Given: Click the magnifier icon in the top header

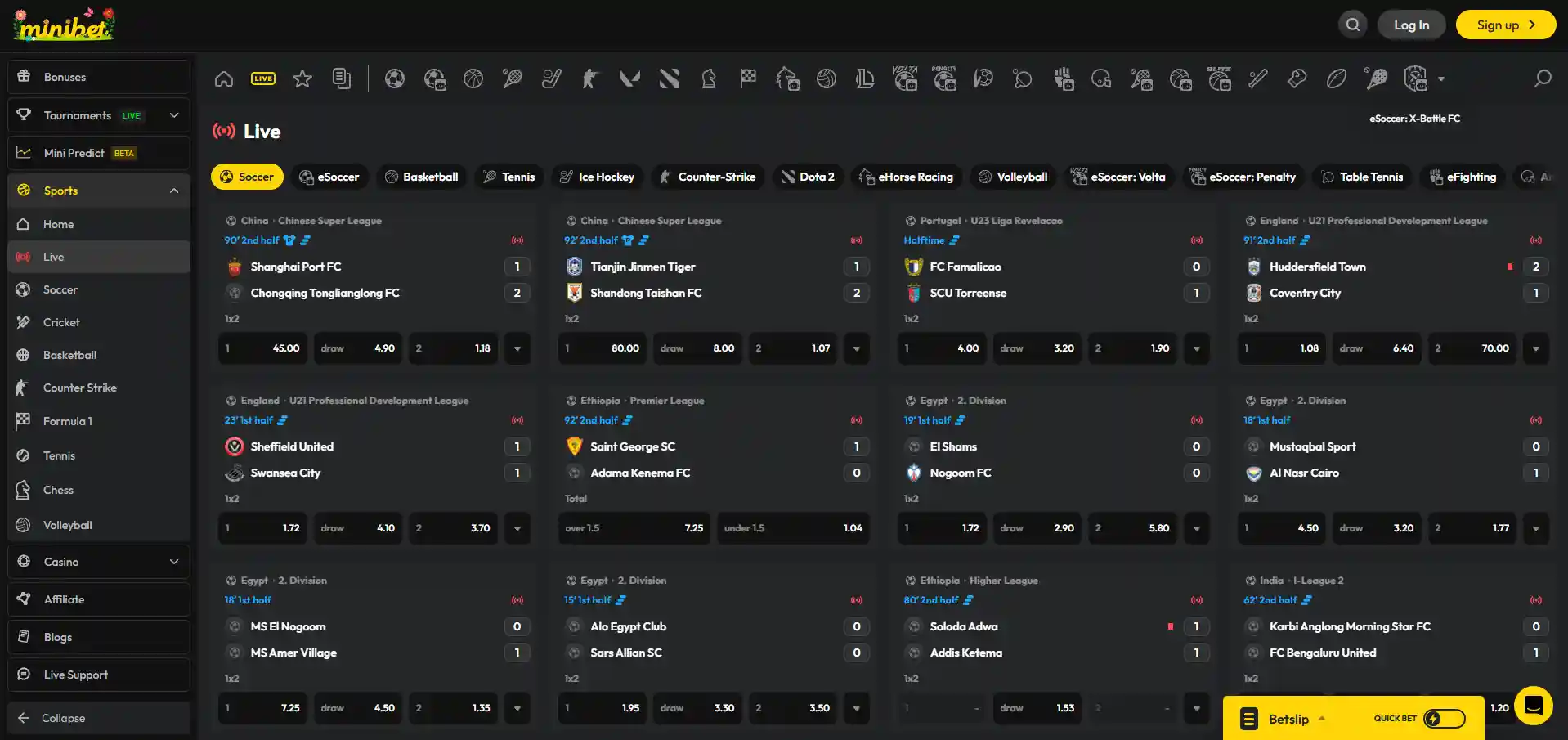Looking at the screenshot, I should click(x=1353, y=25).
